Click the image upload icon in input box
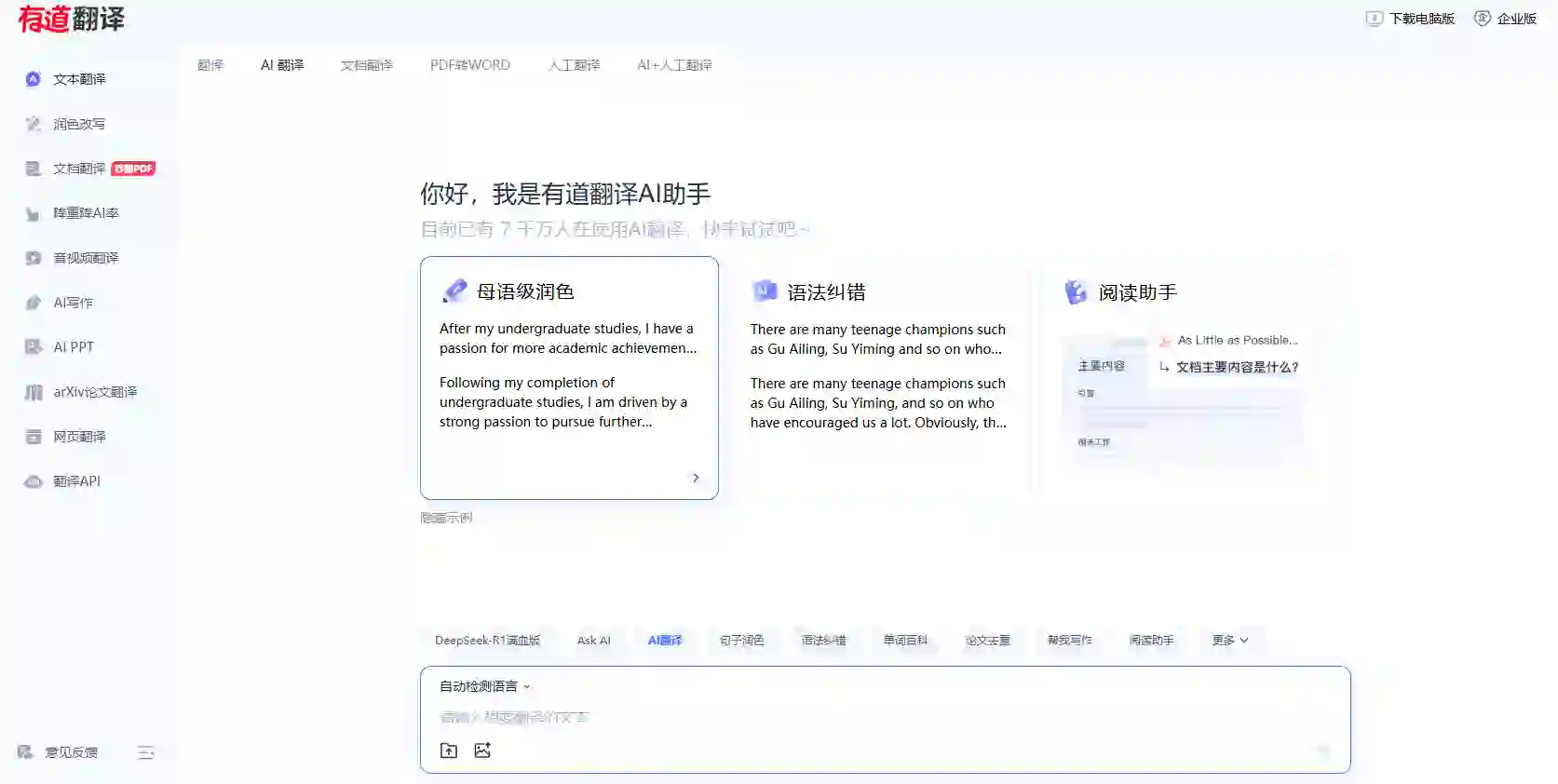This screenshot has height=784, width=1558. pyautogui.click(x=482, y=750)
